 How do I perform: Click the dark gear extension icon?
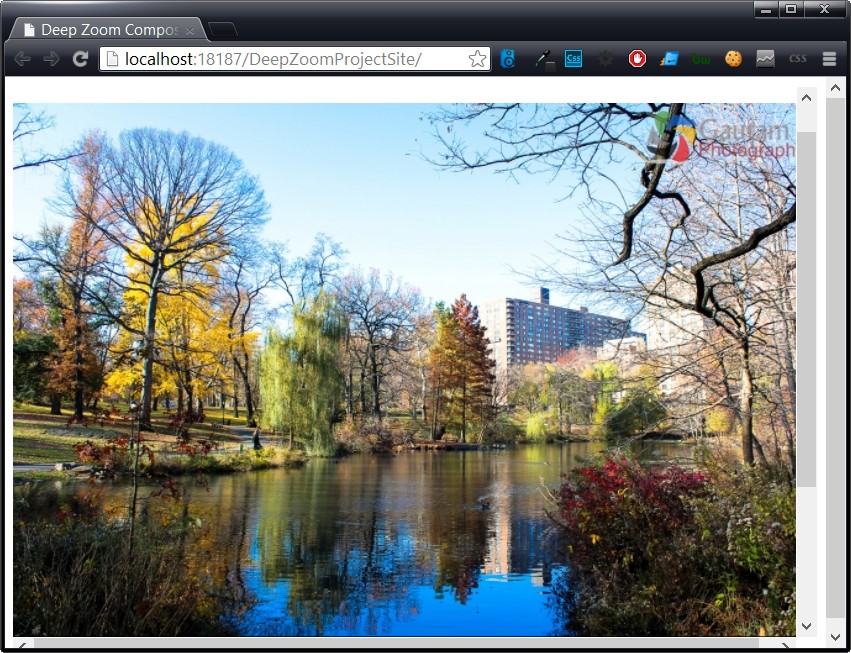605,59
